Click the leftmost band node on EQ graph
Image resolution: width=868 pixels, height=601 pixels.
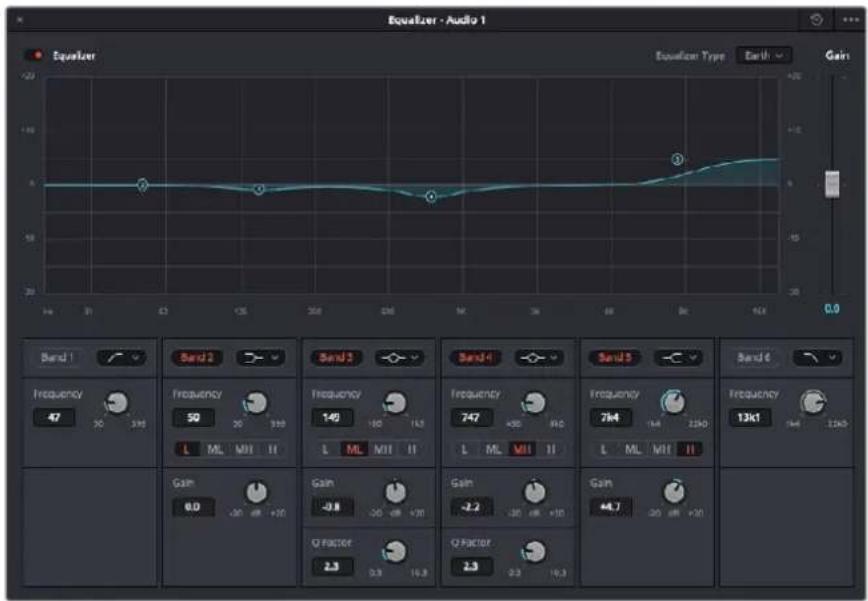(x=143, y=185)
